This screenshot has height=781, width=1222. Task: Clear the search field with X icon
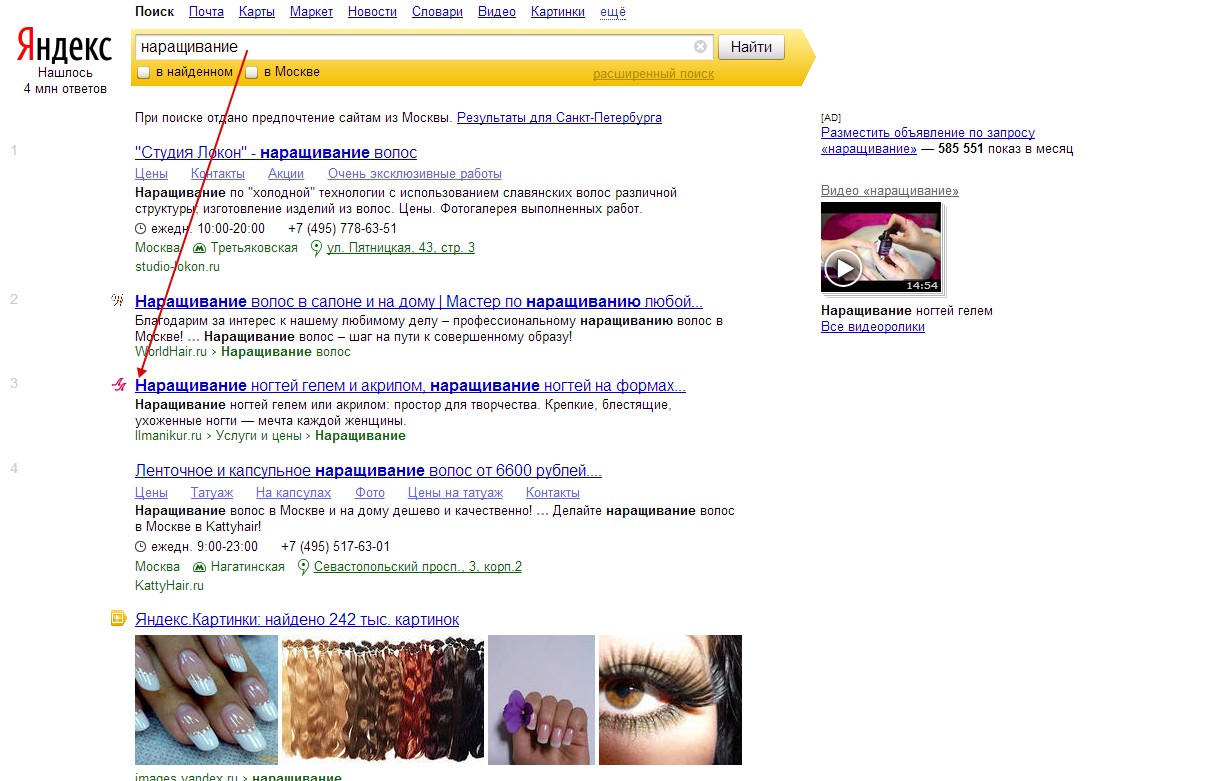pyautogui.click(x=700, y=46)
